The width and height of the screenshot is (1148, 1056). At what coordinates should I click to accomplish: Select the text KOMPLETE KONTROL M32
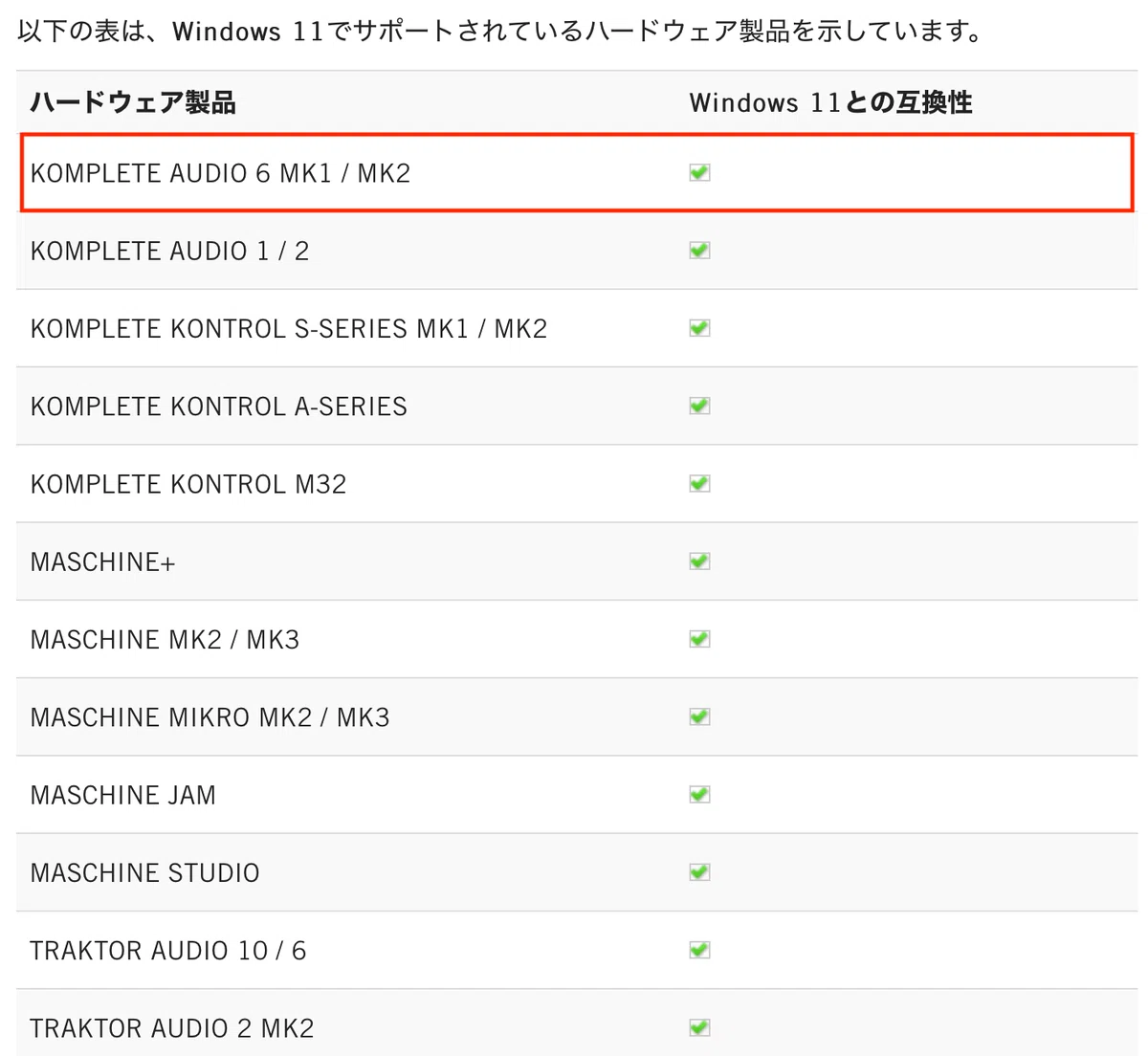[188, 484]
